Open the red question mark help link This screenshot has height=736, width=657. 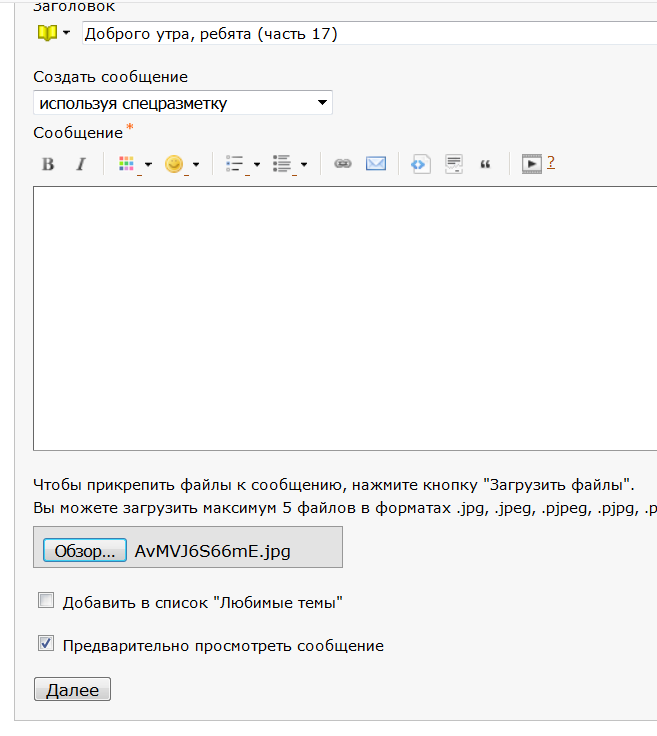[551, 162]
